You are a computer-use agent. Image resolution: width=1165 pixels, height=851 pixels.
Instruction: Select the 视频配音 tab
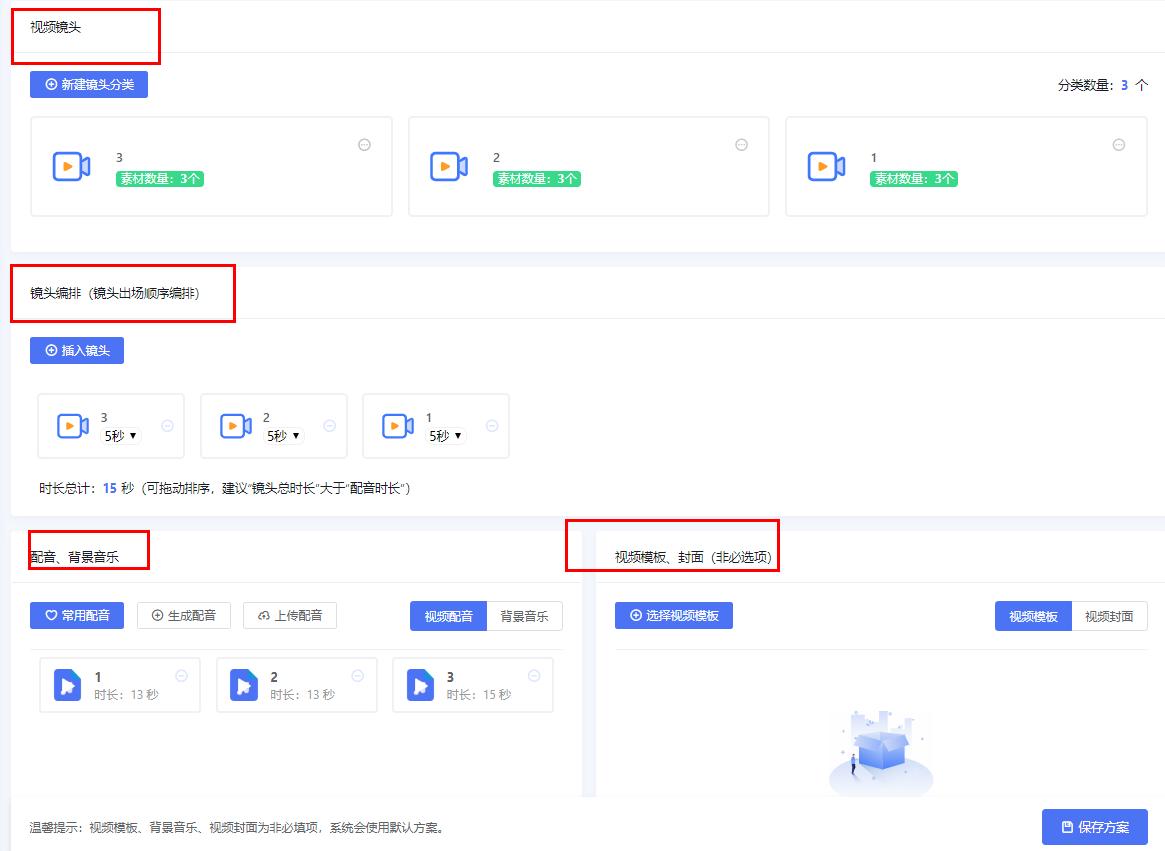[448, 616]
